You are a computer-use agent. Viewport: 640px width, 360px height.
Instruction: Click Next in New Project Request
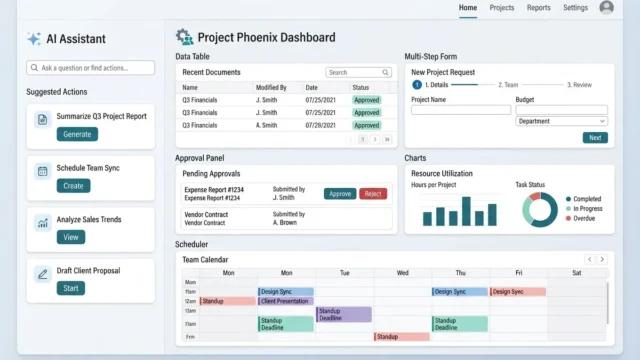(x=595, y=138)
